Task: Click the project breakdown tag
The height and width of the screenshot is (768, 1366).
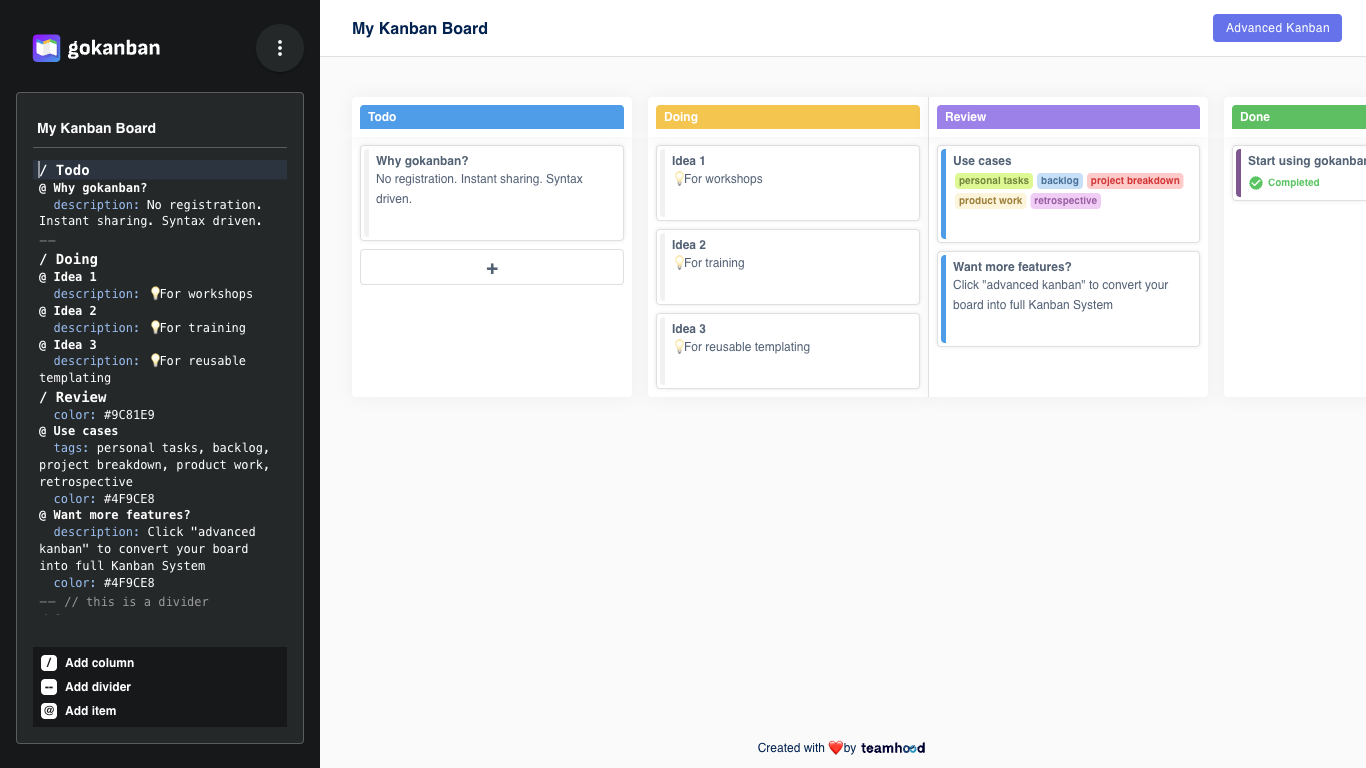Action: point(1135,181)
